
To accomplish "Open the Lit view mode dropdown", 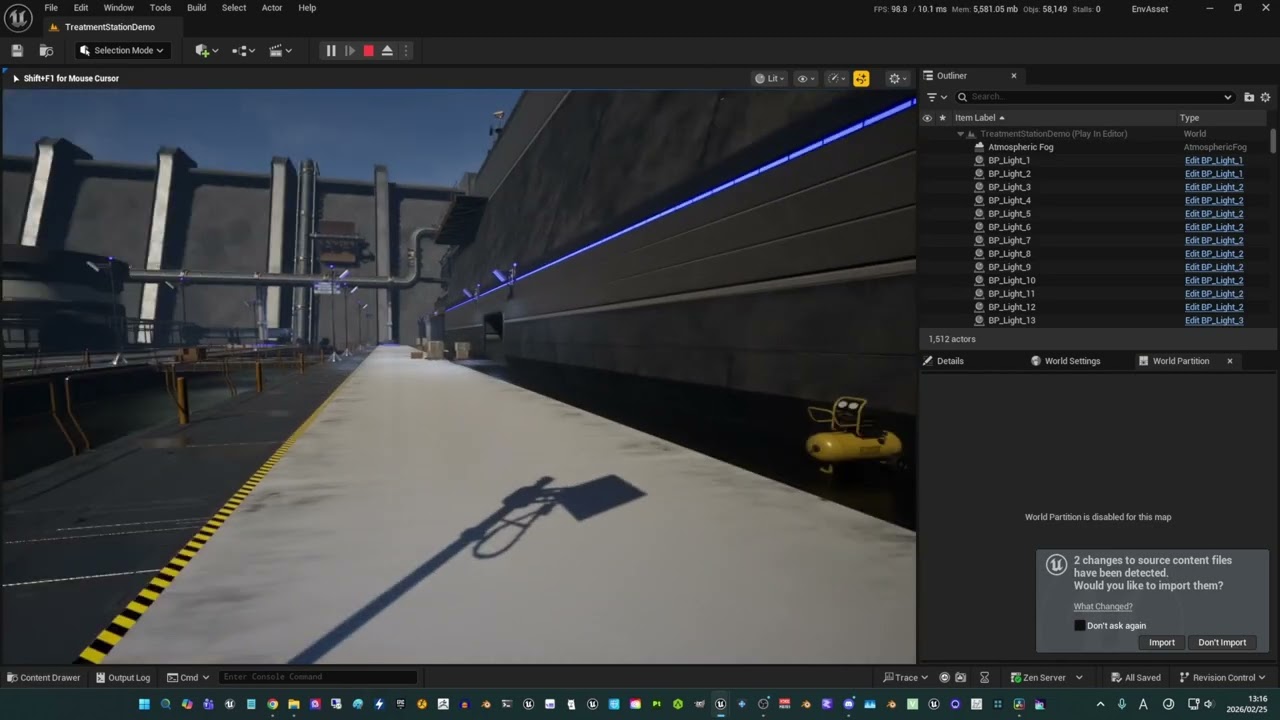I will pyautogui.click(x=770, y=78).
